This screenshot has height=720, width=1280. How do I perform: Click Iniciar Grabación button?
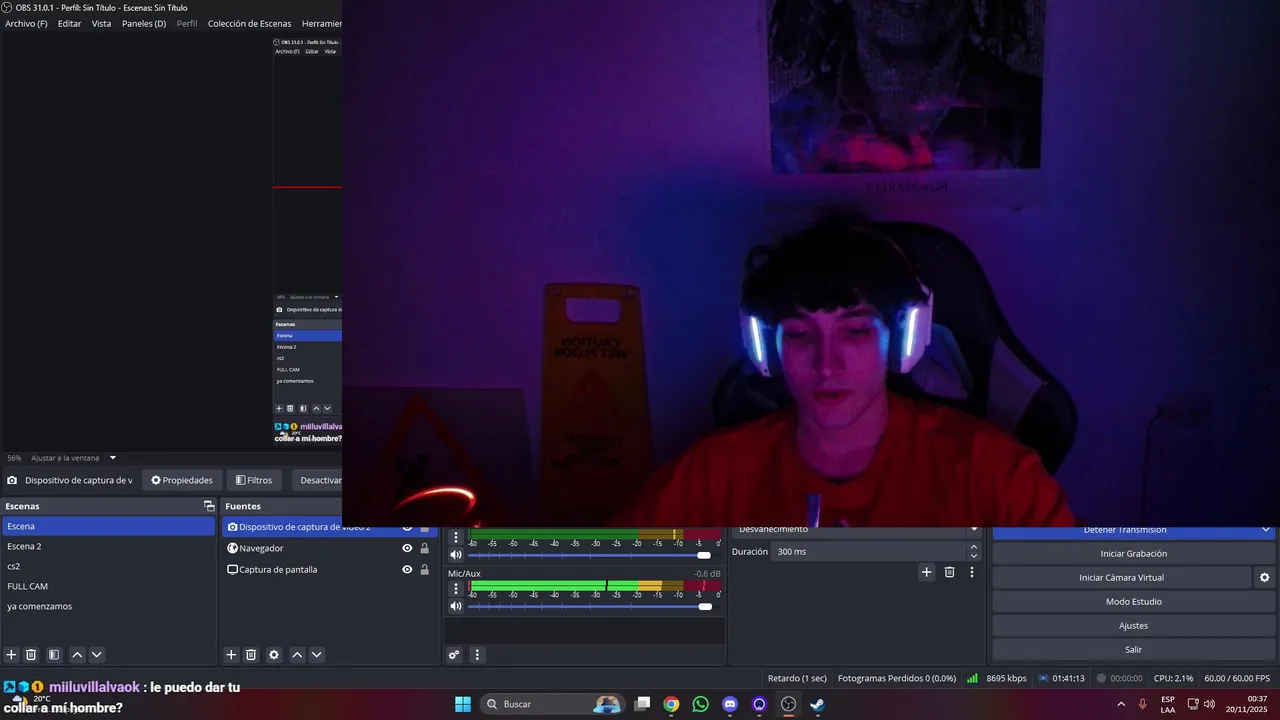coord(1133,553)
